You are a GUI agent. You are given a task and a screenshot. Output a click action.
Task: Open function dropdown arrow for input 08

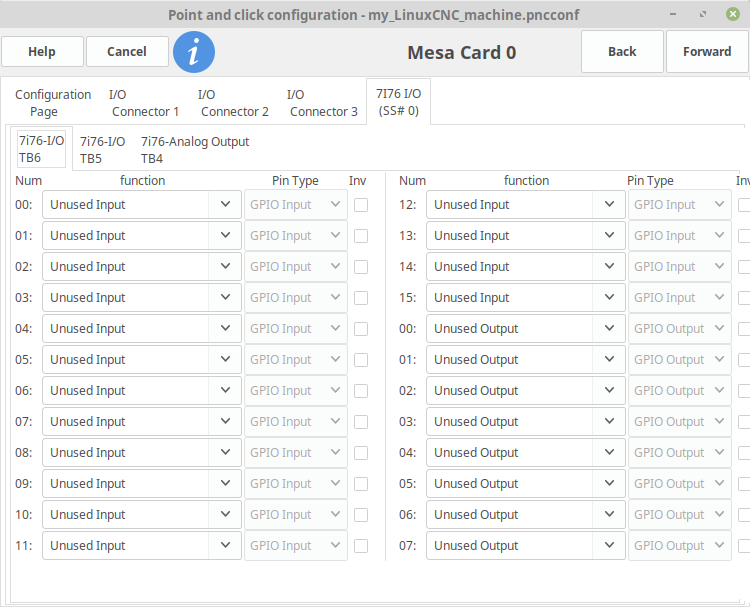224,453
